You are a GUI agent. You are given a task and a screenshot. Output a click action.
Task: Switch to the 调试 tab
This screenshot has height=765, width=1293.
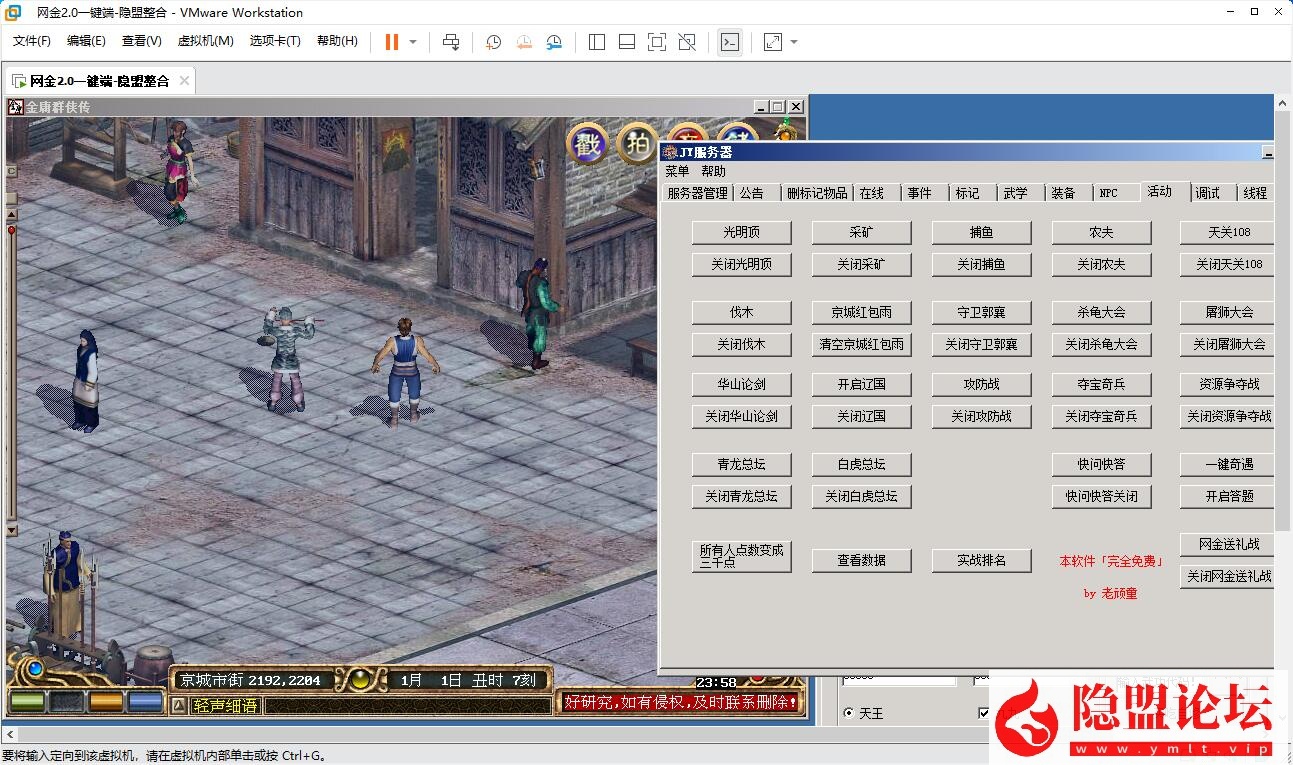pos(1209,192)
